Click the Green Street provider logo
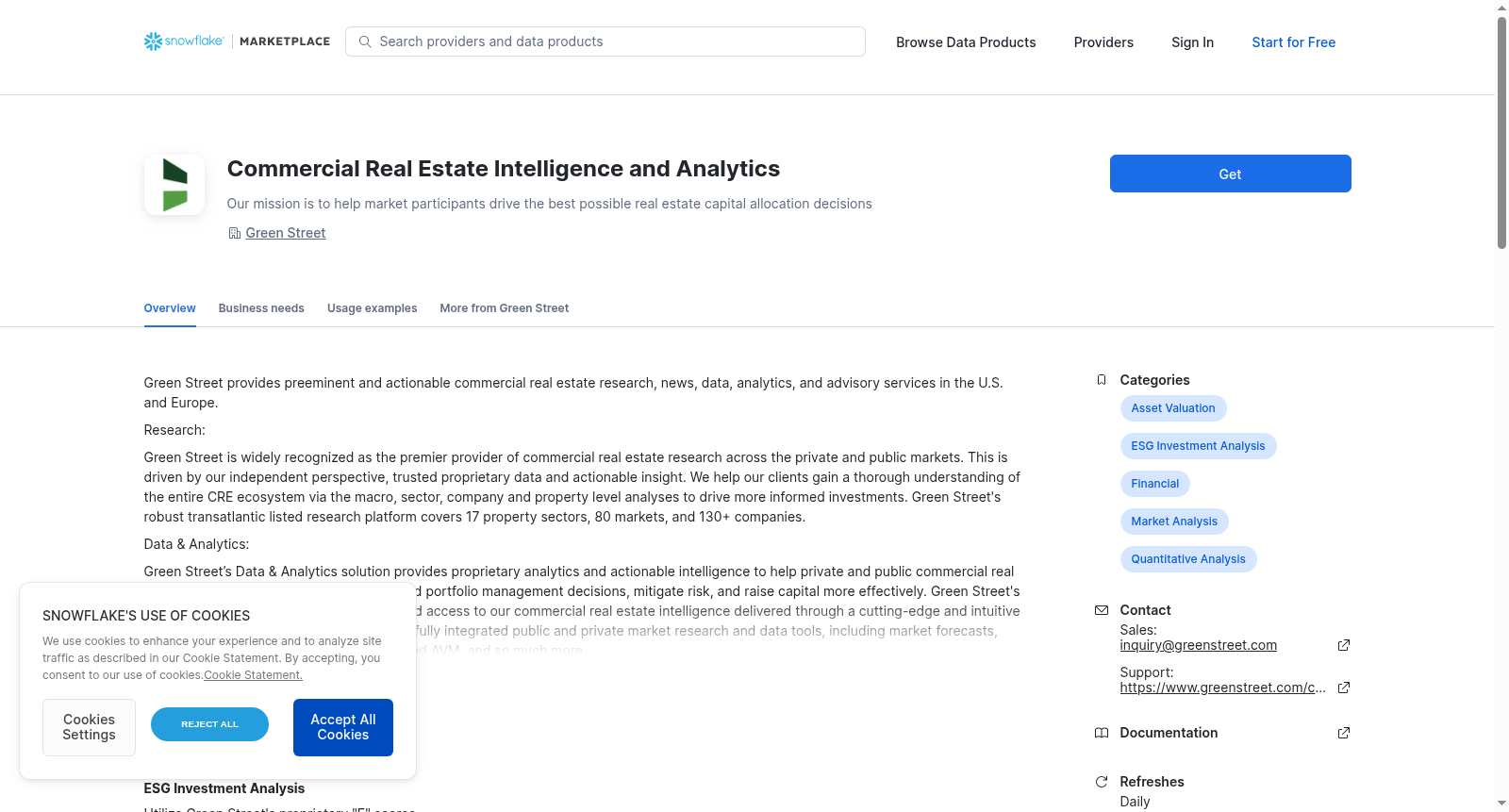This screenshot has height=812, width=1509. (174, 185)
